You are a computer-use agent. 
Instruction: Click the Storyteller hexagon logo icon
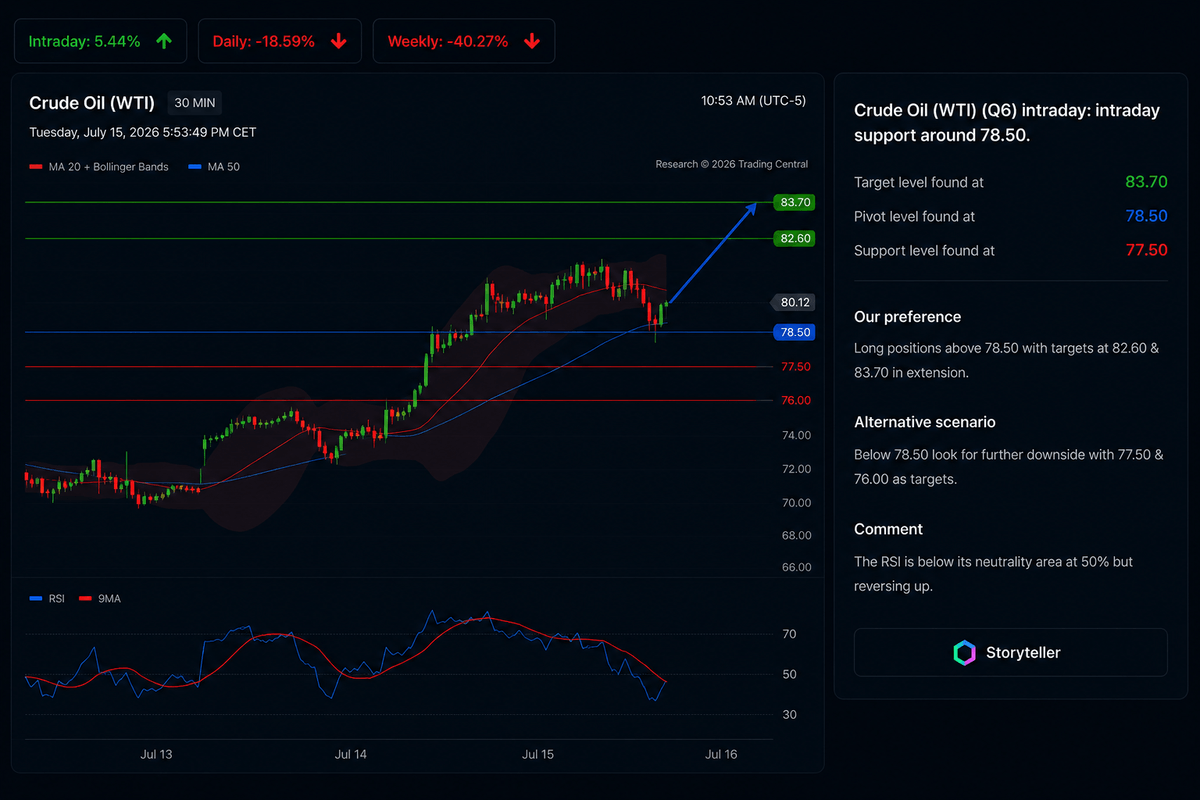(x=964, y=653)
